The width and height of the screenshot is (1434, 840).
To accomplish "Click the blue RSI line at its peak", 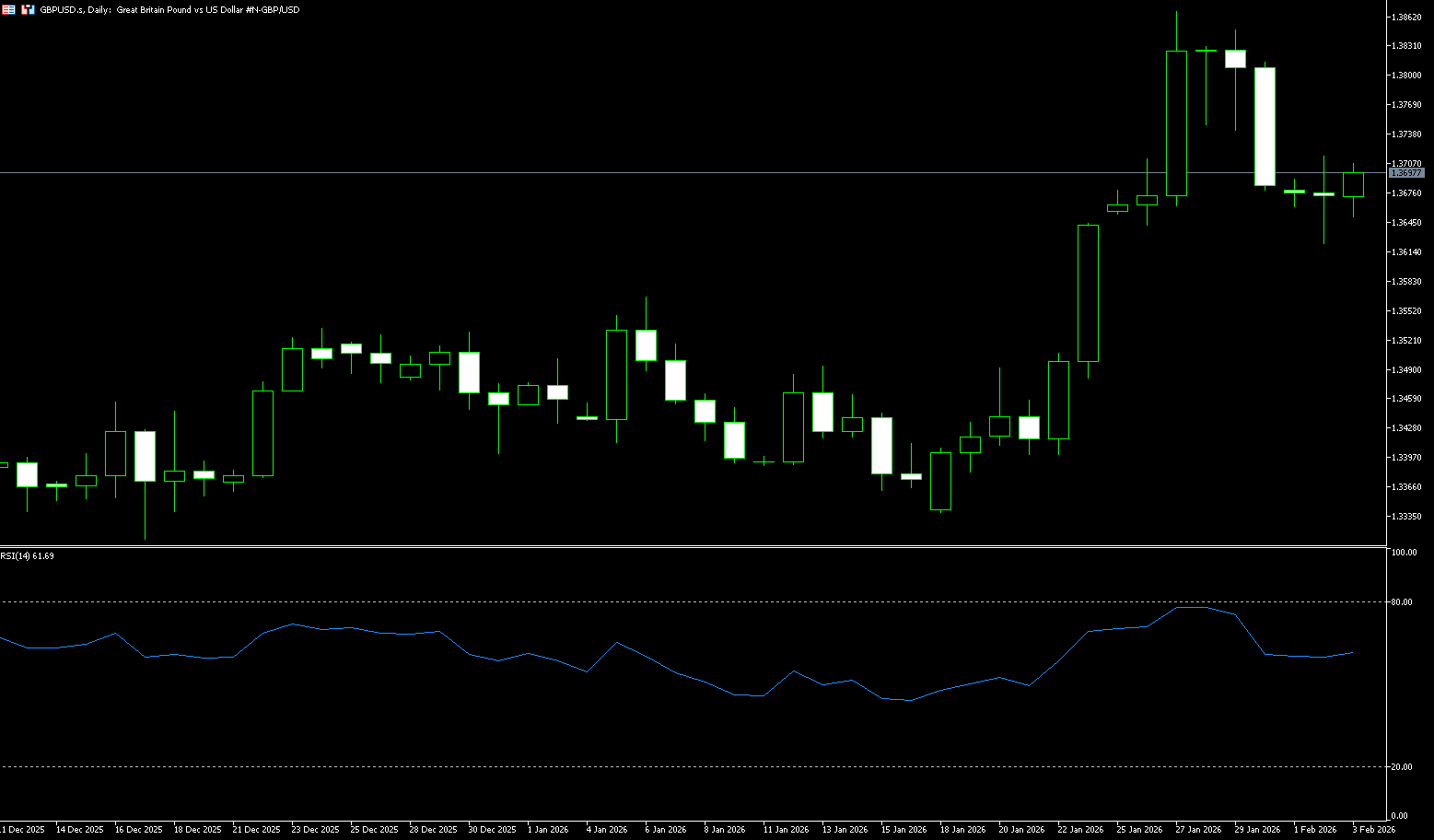I will 1192,607.
